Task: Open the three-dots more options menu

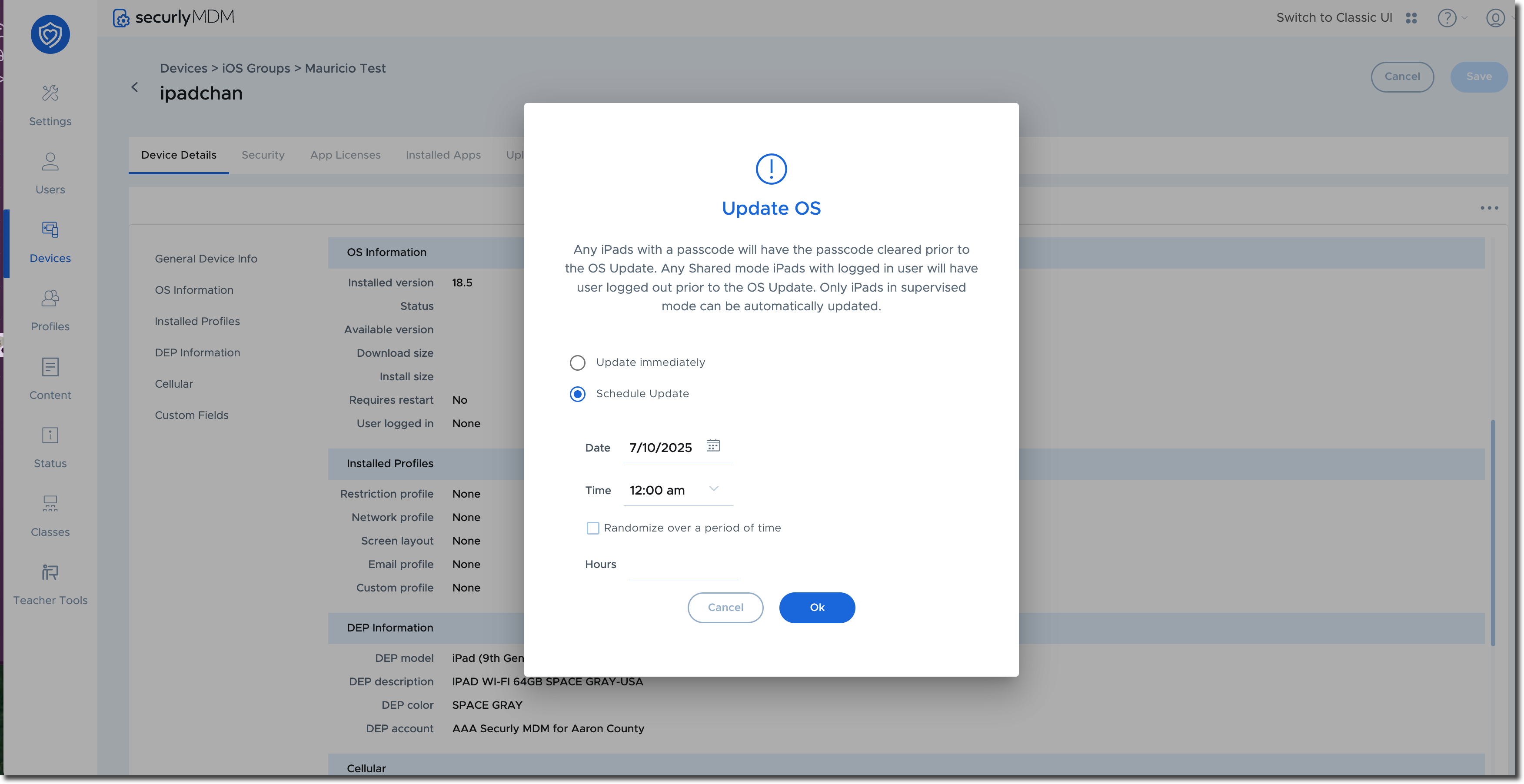Action: tap(1489, 208)
